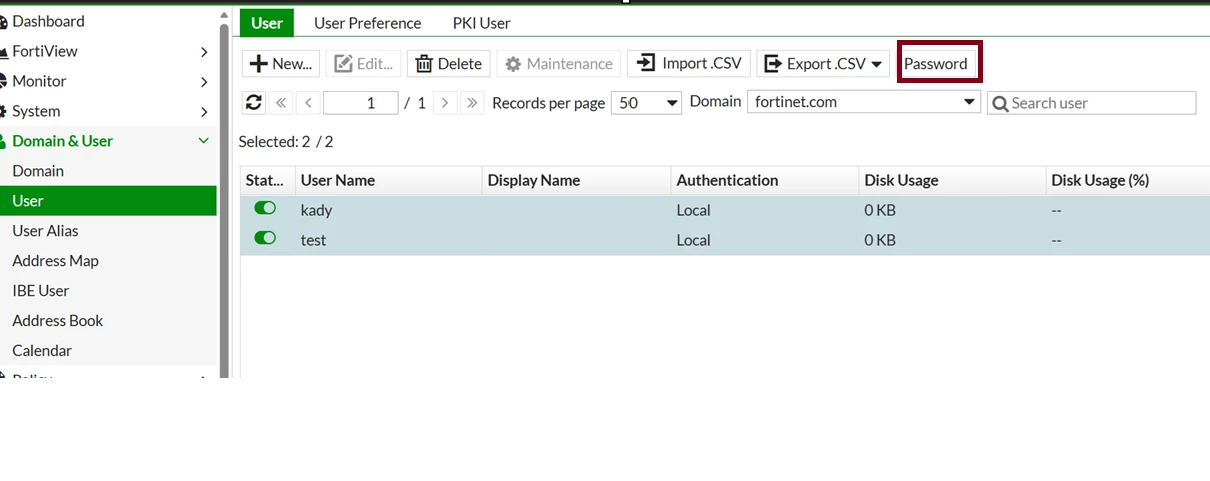
Task: Click the System sidebar item
Action: tap(36, 111)
